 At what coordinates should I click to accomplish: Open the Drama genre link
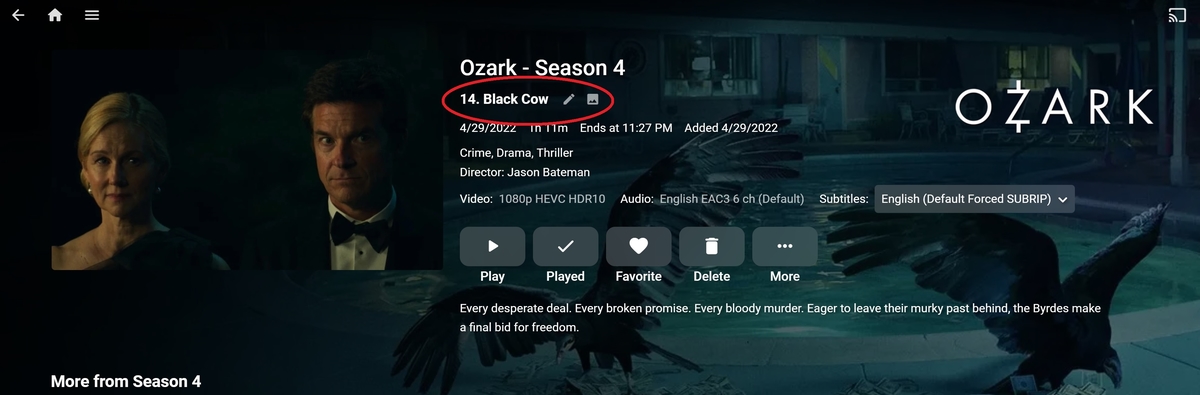pyautogui.click(x=513, y=153)
